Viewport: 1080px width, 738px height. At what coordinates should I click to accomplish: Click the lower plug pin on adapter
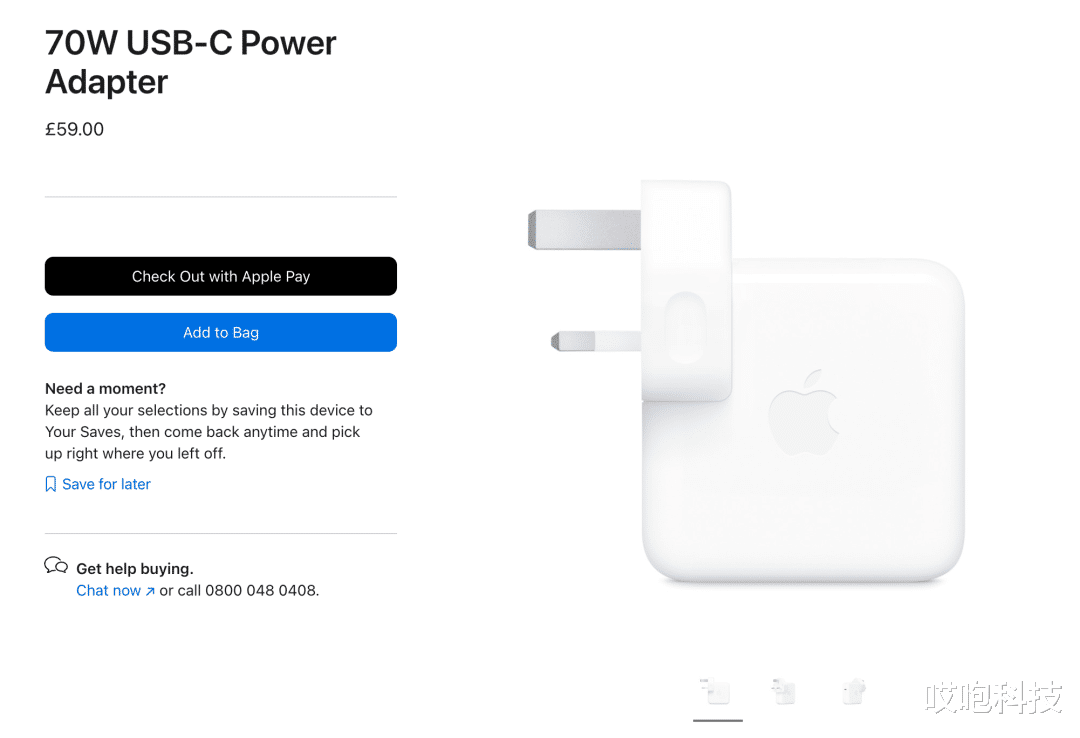point(596,340)
